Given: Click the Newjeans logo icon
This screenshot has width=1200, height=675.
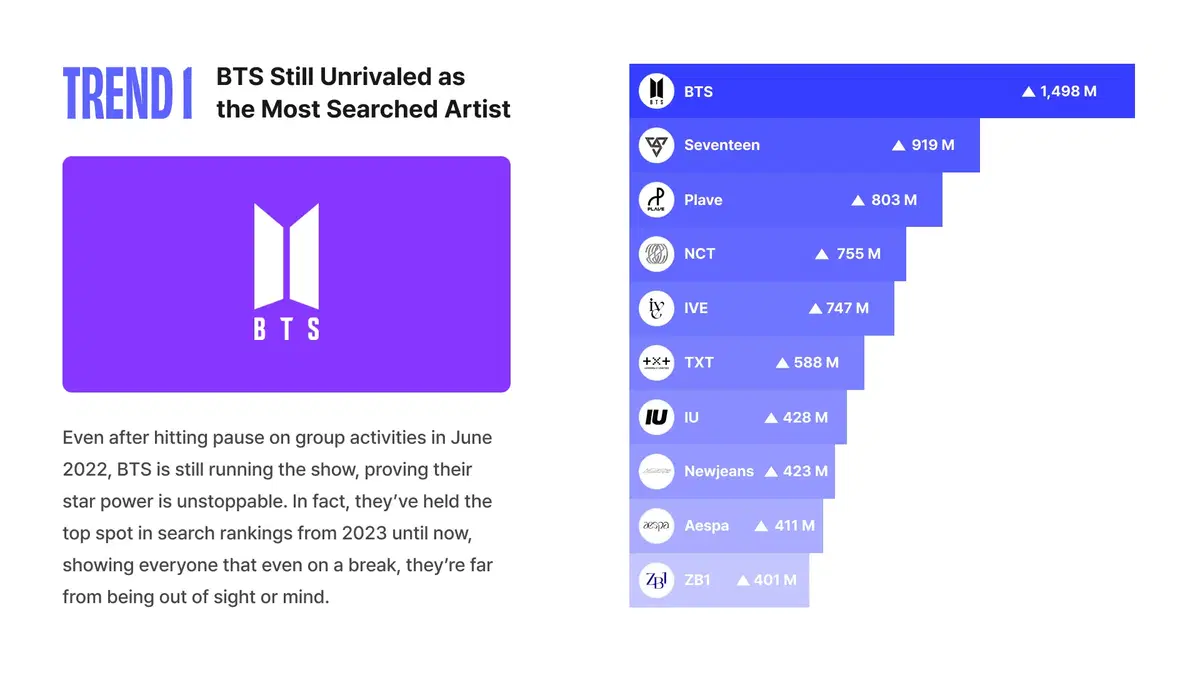Looking at the screenshot, I should click(656, 471).
